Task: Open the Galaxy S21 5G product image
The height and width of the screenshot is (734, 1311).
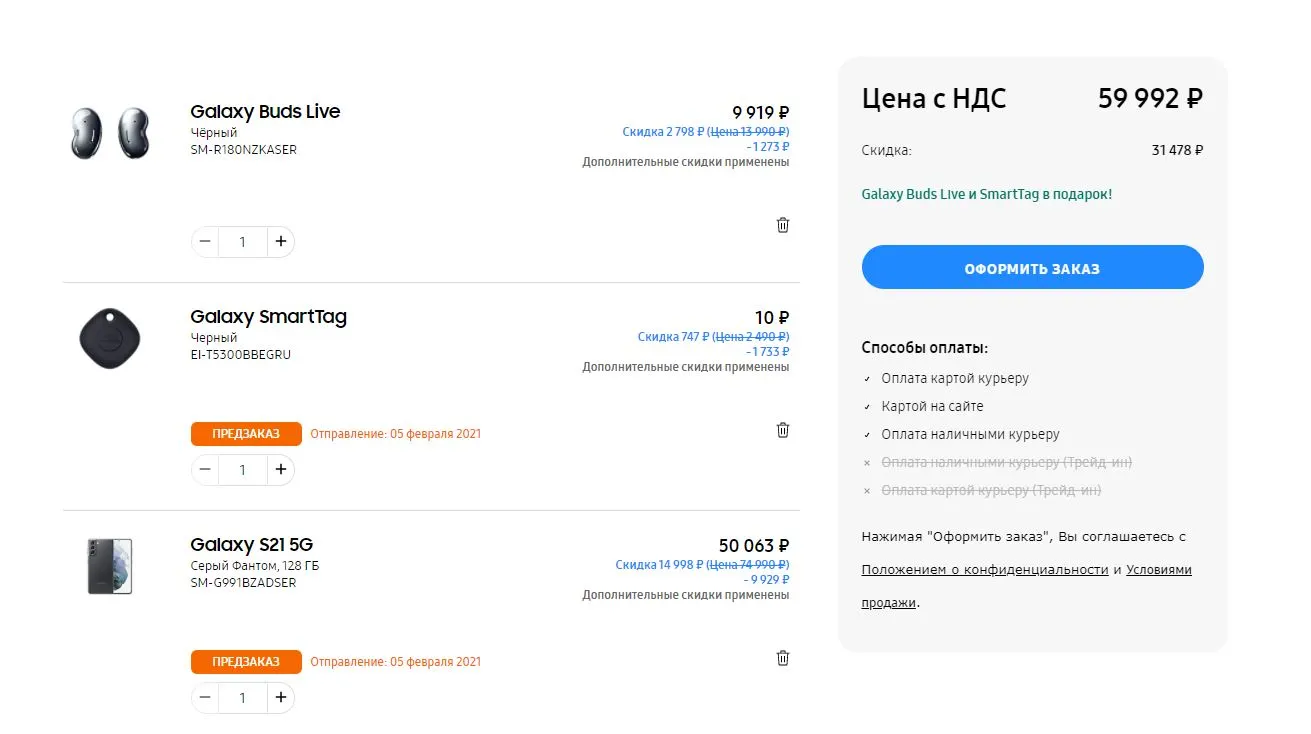Action: 110,566
